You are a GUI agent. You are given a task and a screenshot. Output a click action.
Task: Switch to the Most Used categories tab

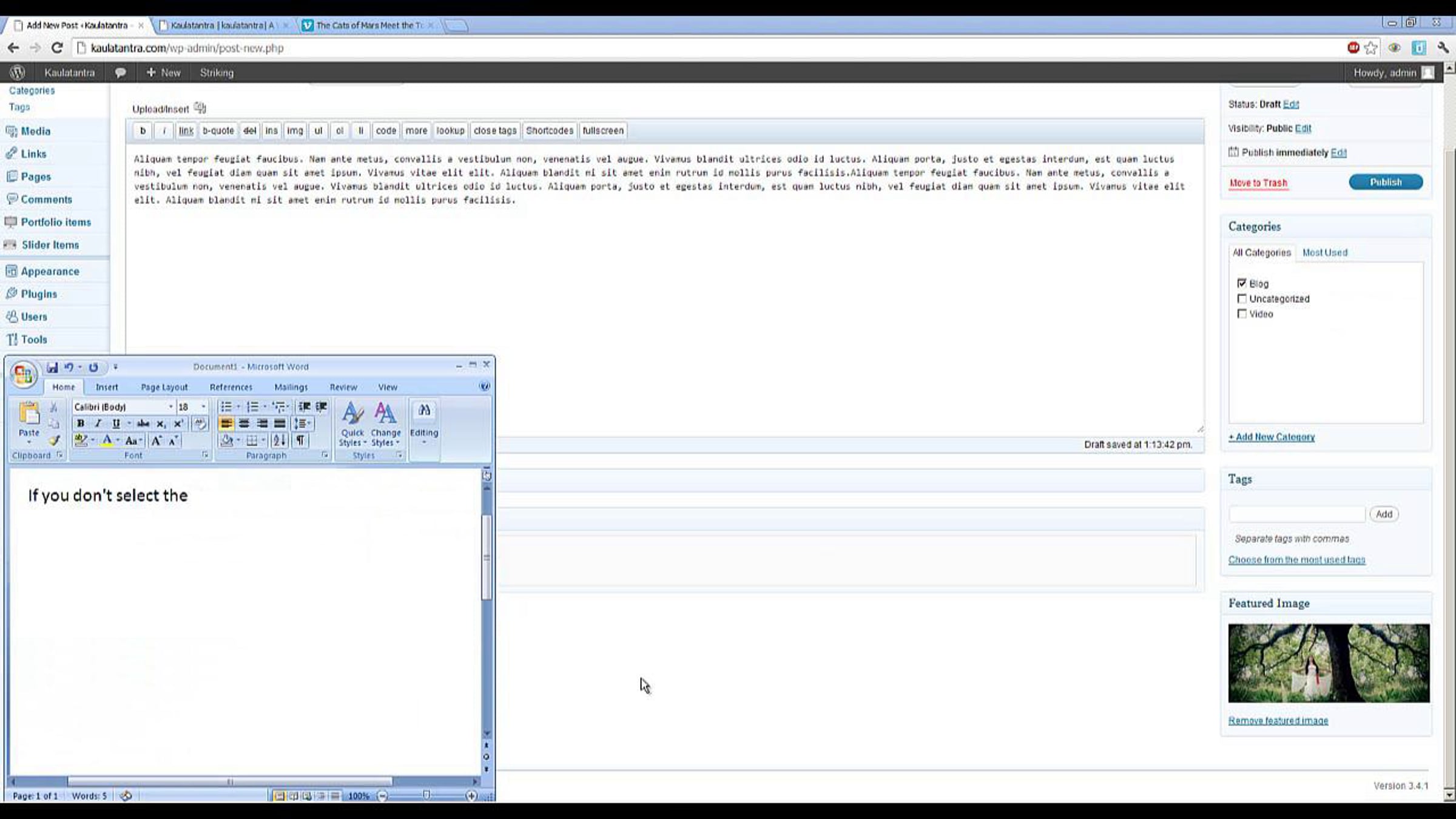(x=1324, y=252)
